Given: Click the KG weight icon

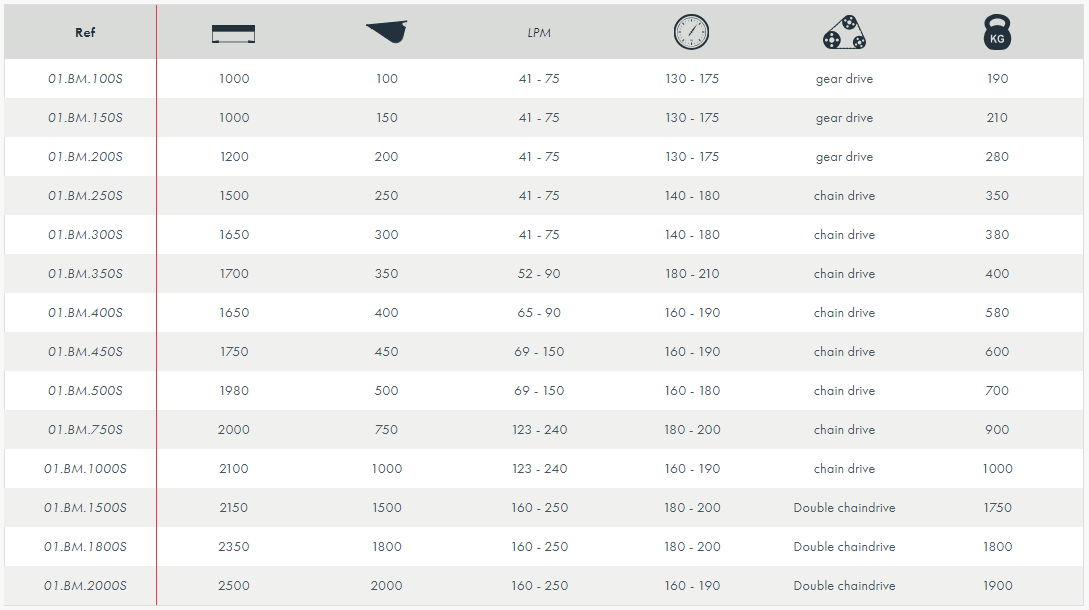Looking at the screenshot, I should tap(997, 33).
